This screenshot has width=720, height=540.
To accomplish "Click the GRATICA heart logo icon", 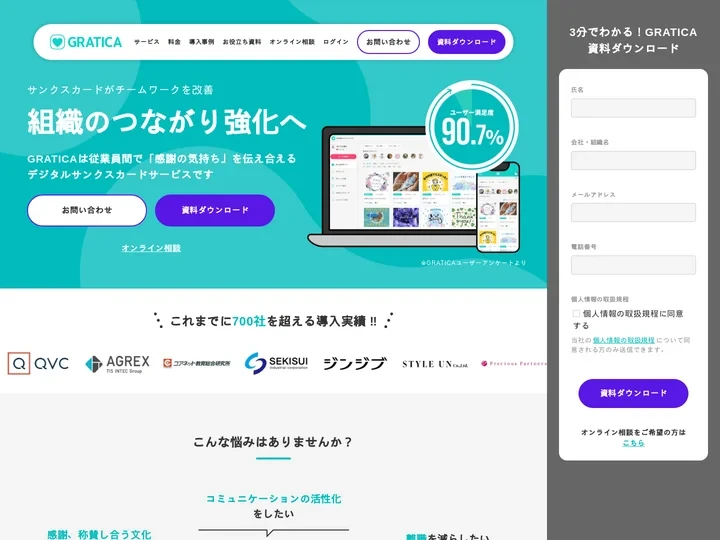I will [x=57, y=42].
